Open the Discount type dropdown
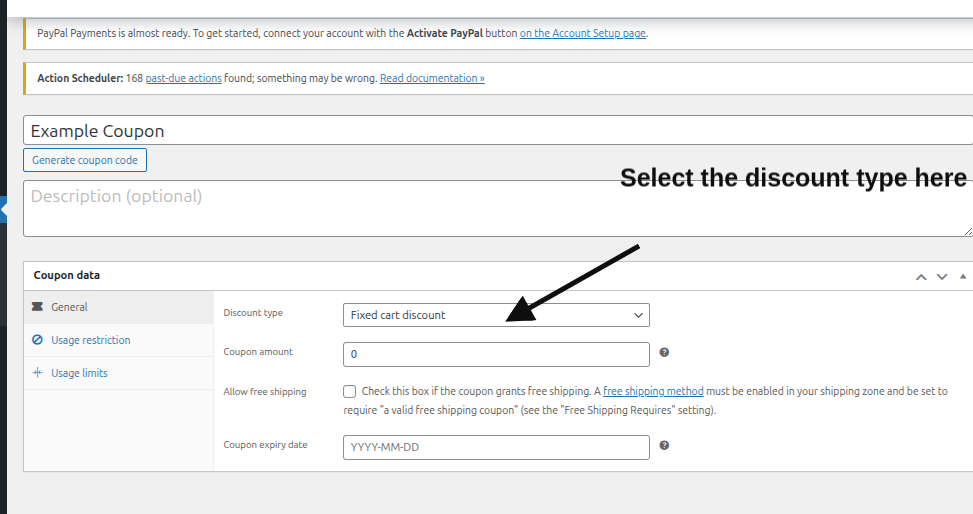 [495, 315]
